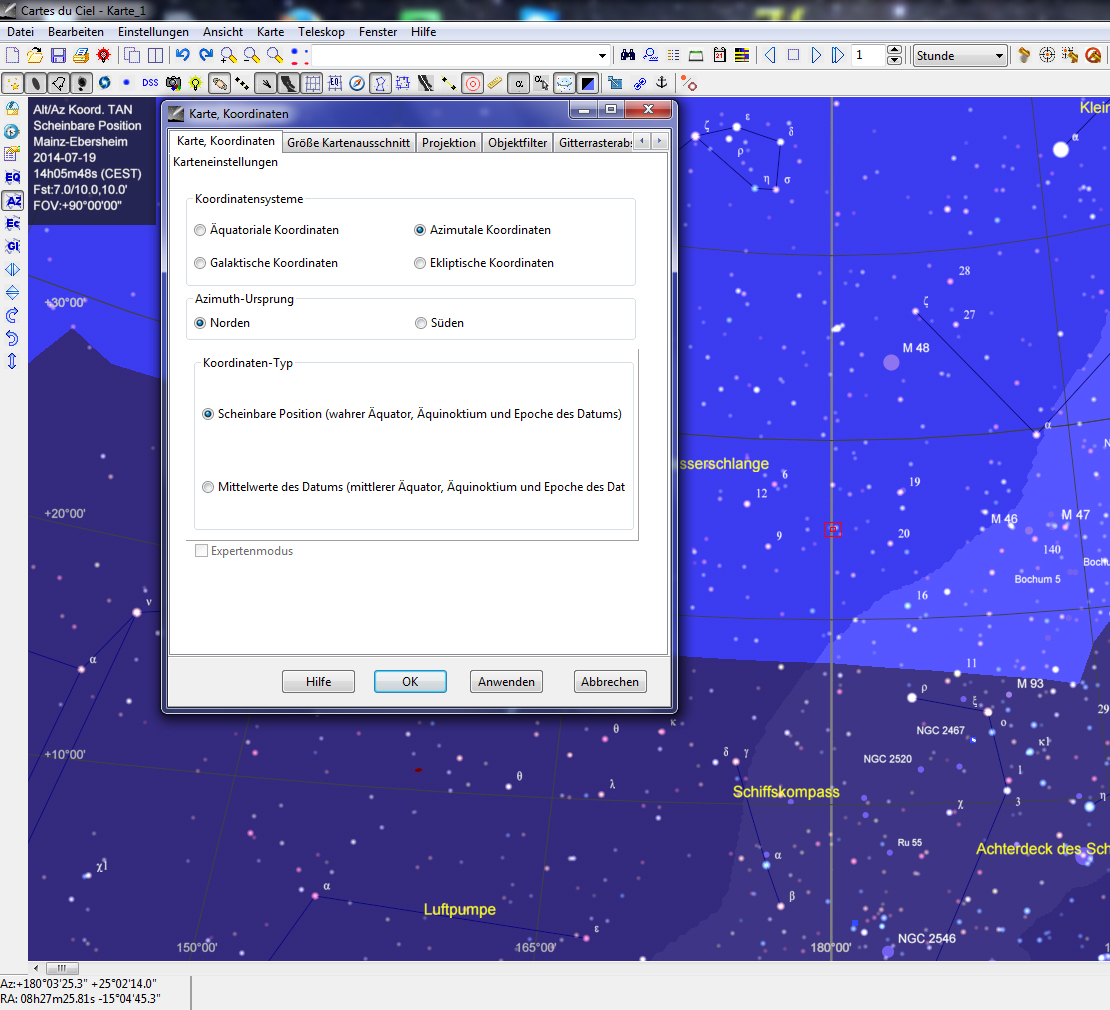Click the M 48 object on chart
Viewport: 1110px width, 1010px height.
(x=891, y=362)
